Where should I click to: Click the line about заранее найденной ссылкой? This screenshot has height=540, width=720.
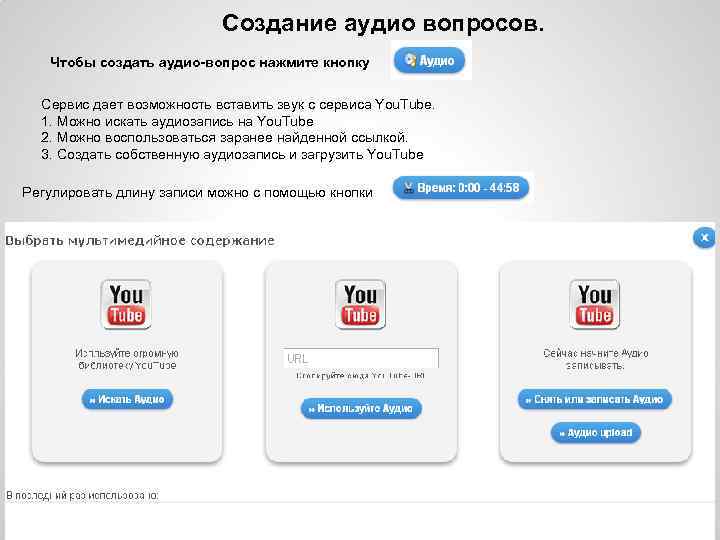224,138
